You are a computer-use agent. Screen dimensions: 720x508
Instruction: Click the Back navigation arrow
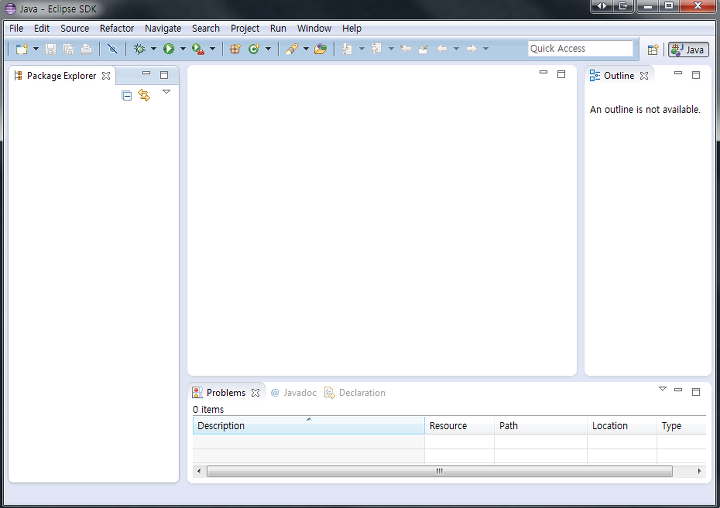click(442, 49)
